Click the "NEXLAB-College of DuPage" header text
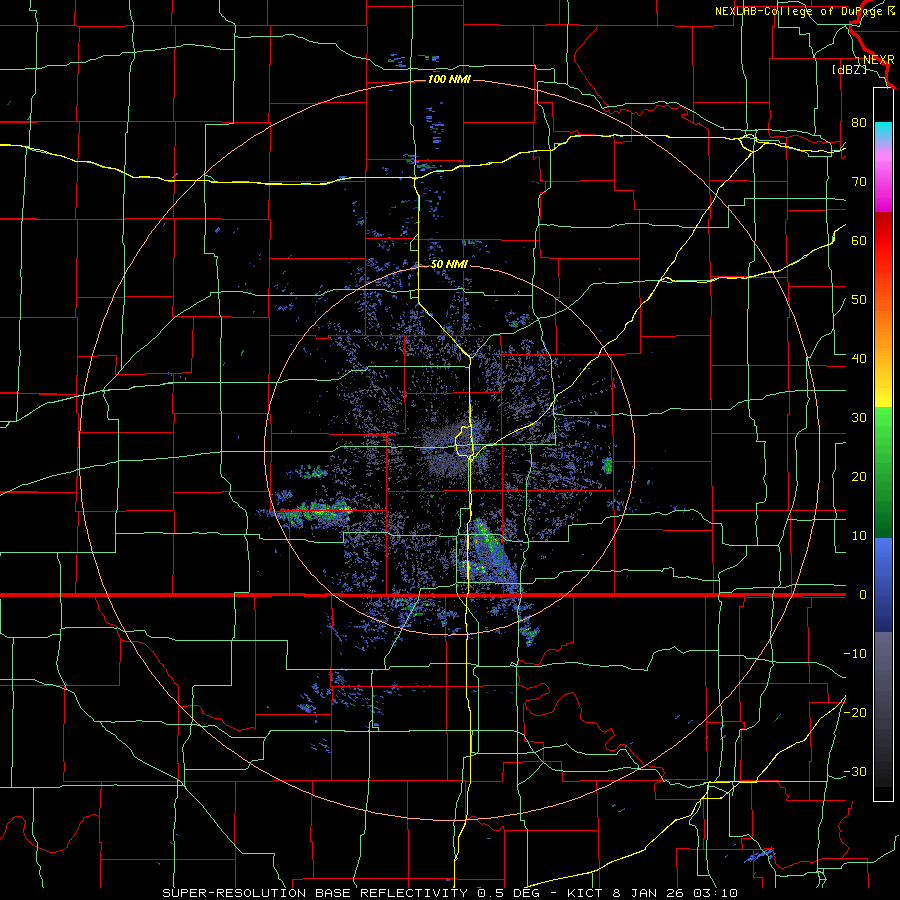900x900 pixels. [x=799, y=11]
